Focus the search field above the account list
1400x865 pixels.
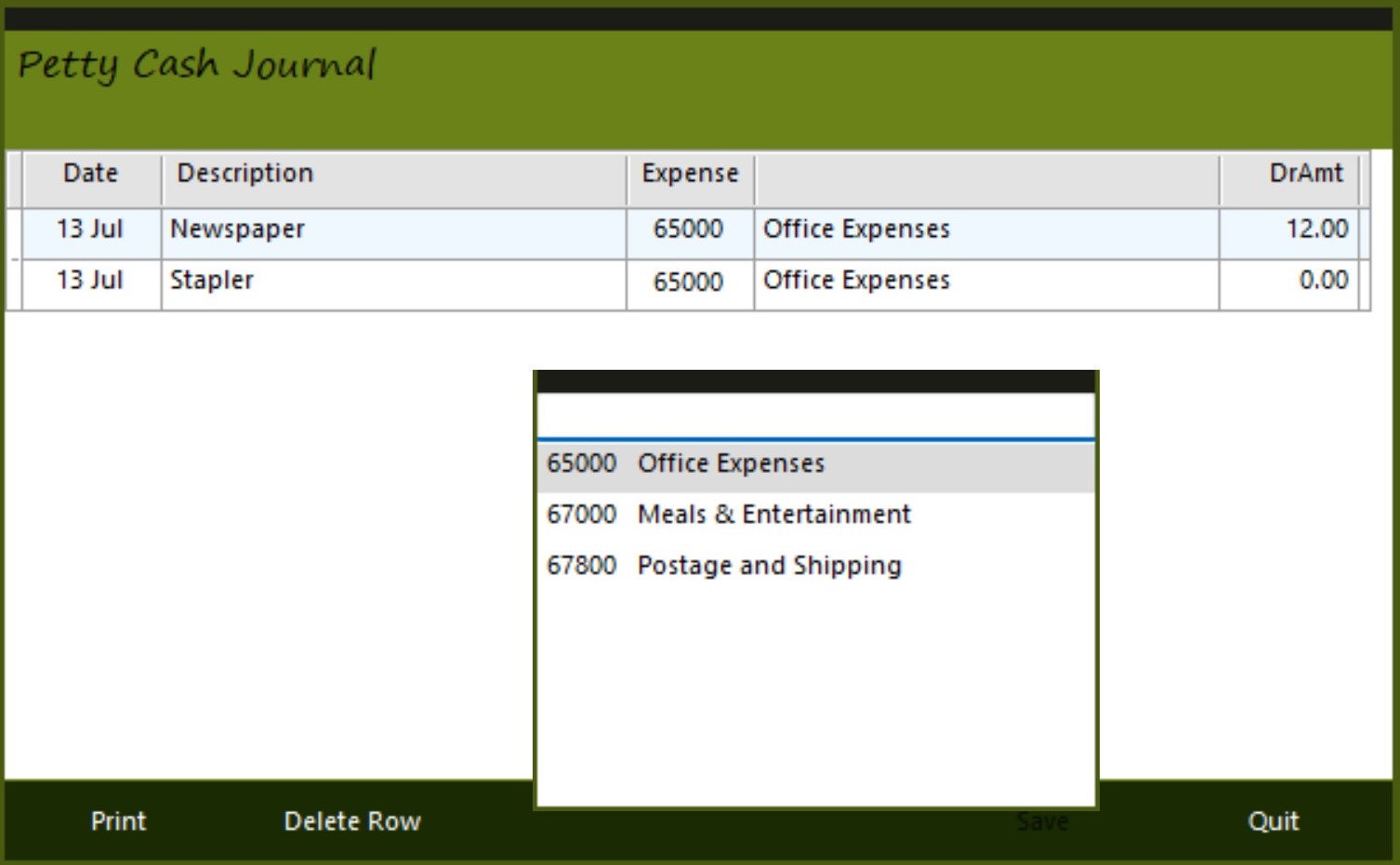tap(815, 415)
